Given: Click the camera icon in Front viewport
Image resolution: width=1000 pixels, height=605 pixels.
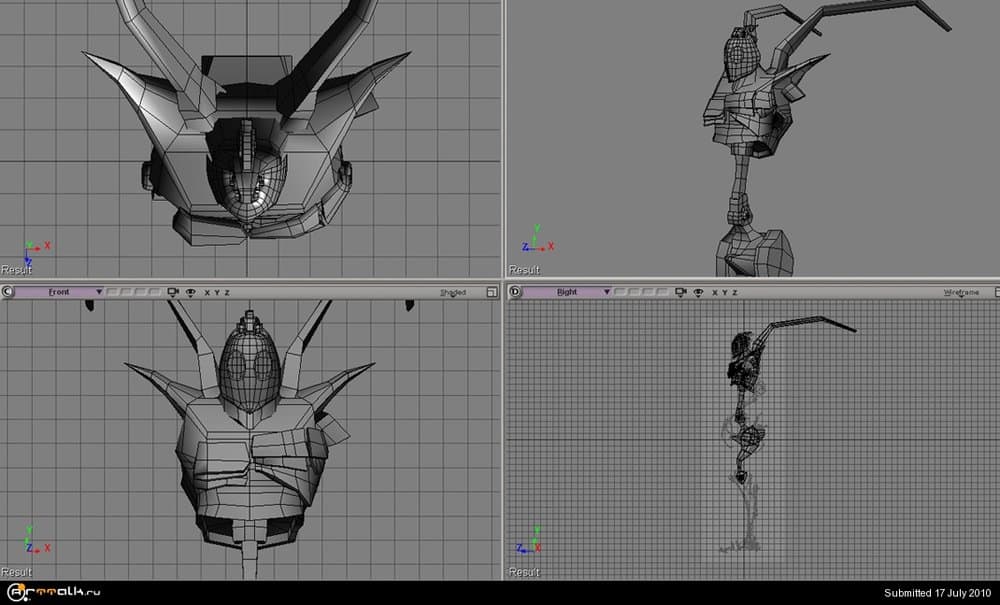Looking at the screenshot, I should [x=174, y=292].
